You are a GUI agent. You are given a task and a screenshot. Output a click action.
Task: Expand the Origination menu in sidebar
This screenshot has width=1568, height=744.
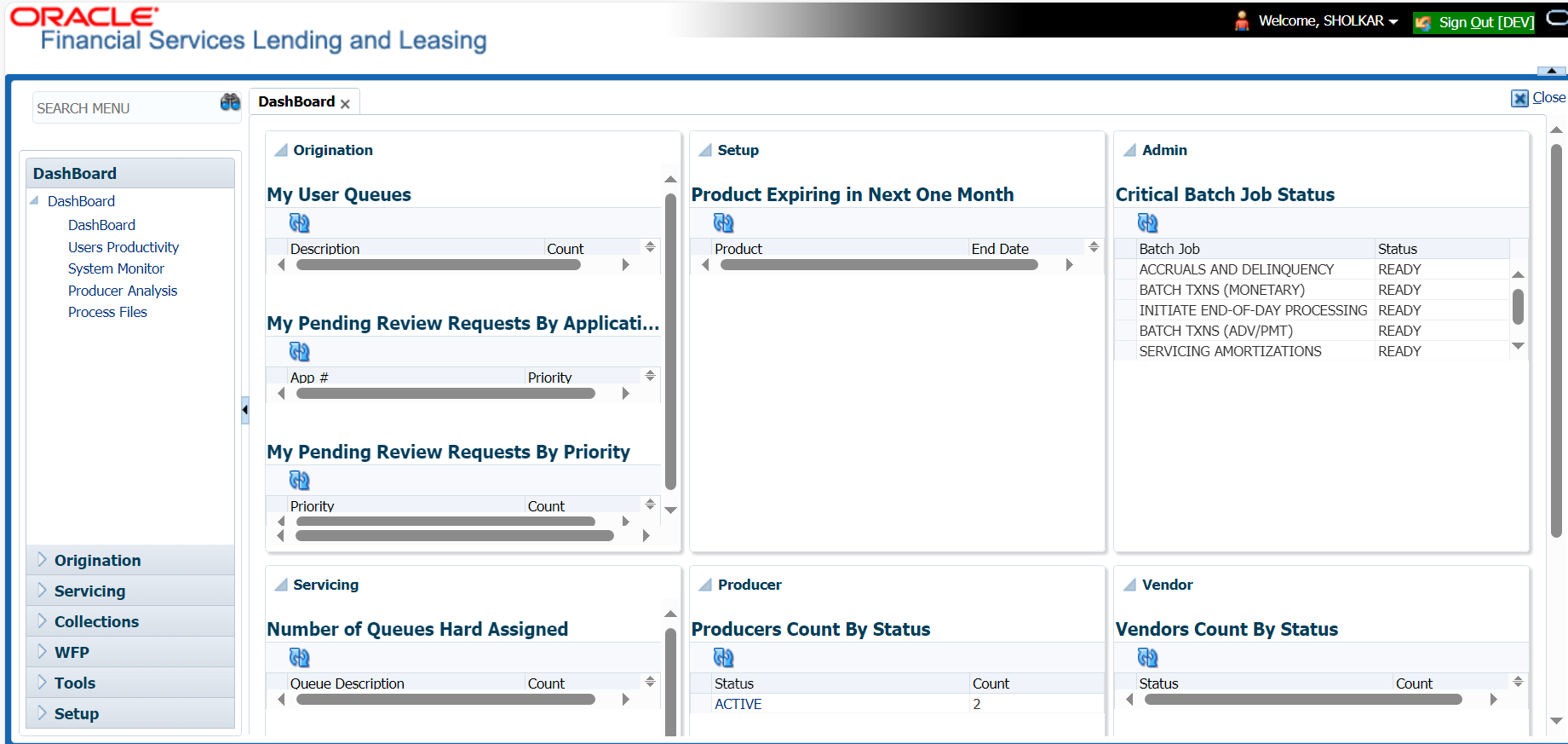(42, 560)
